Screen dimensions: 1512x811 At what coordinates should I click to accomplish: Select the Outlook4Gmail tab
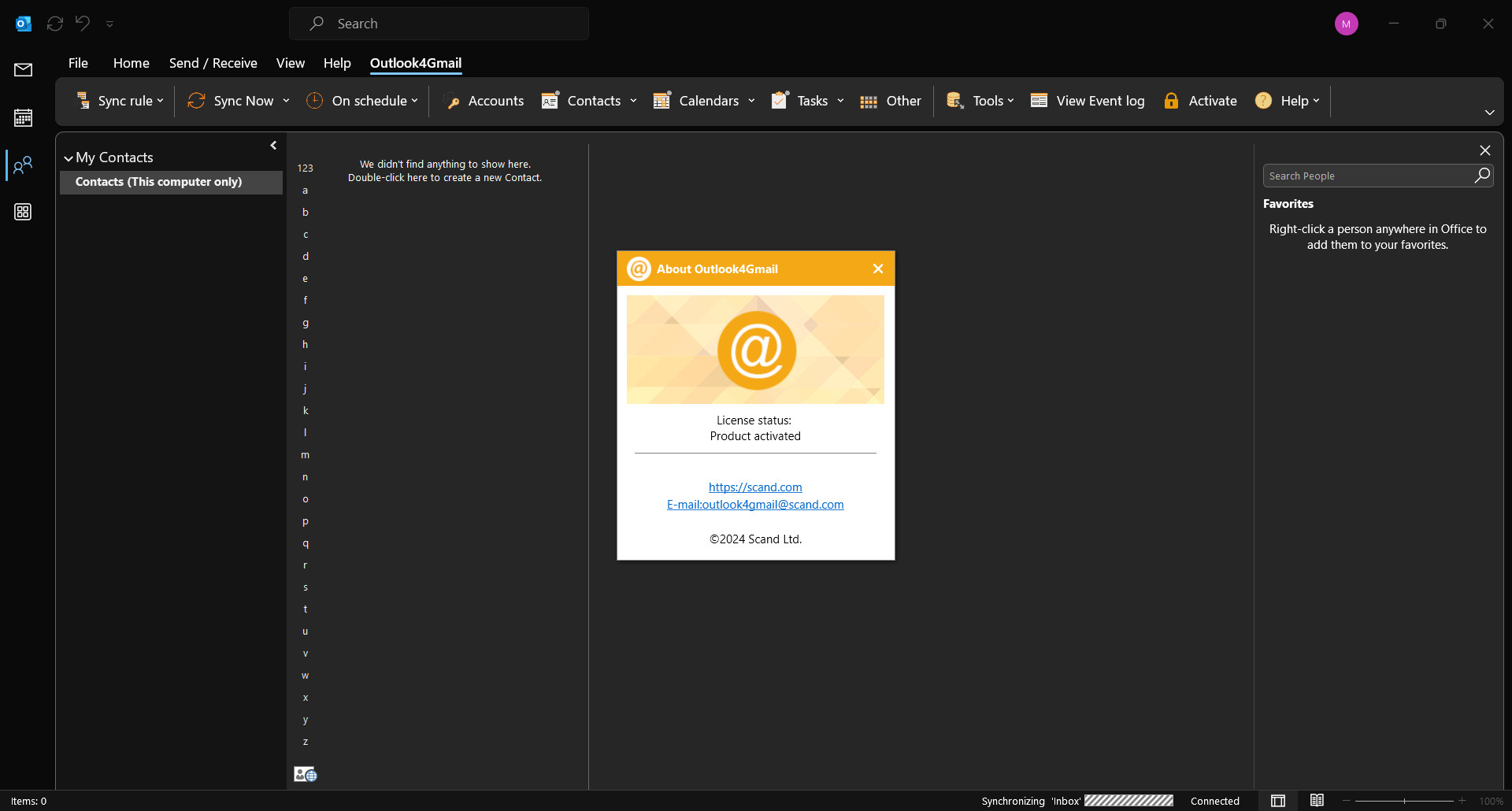[x=416, y=63]
